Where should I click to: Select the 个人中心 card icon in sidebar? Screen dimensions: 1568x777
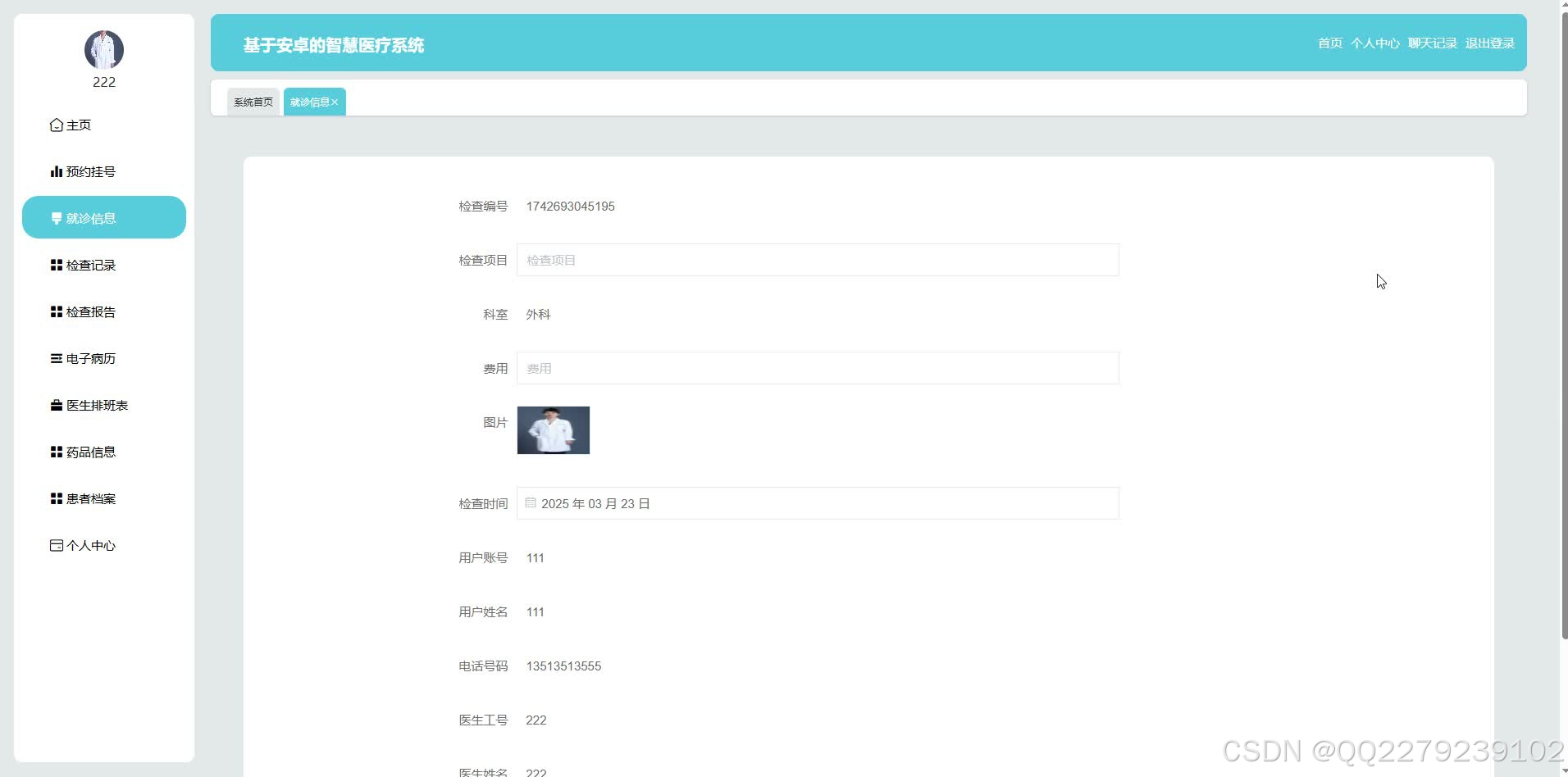click(x=56, y=545)
